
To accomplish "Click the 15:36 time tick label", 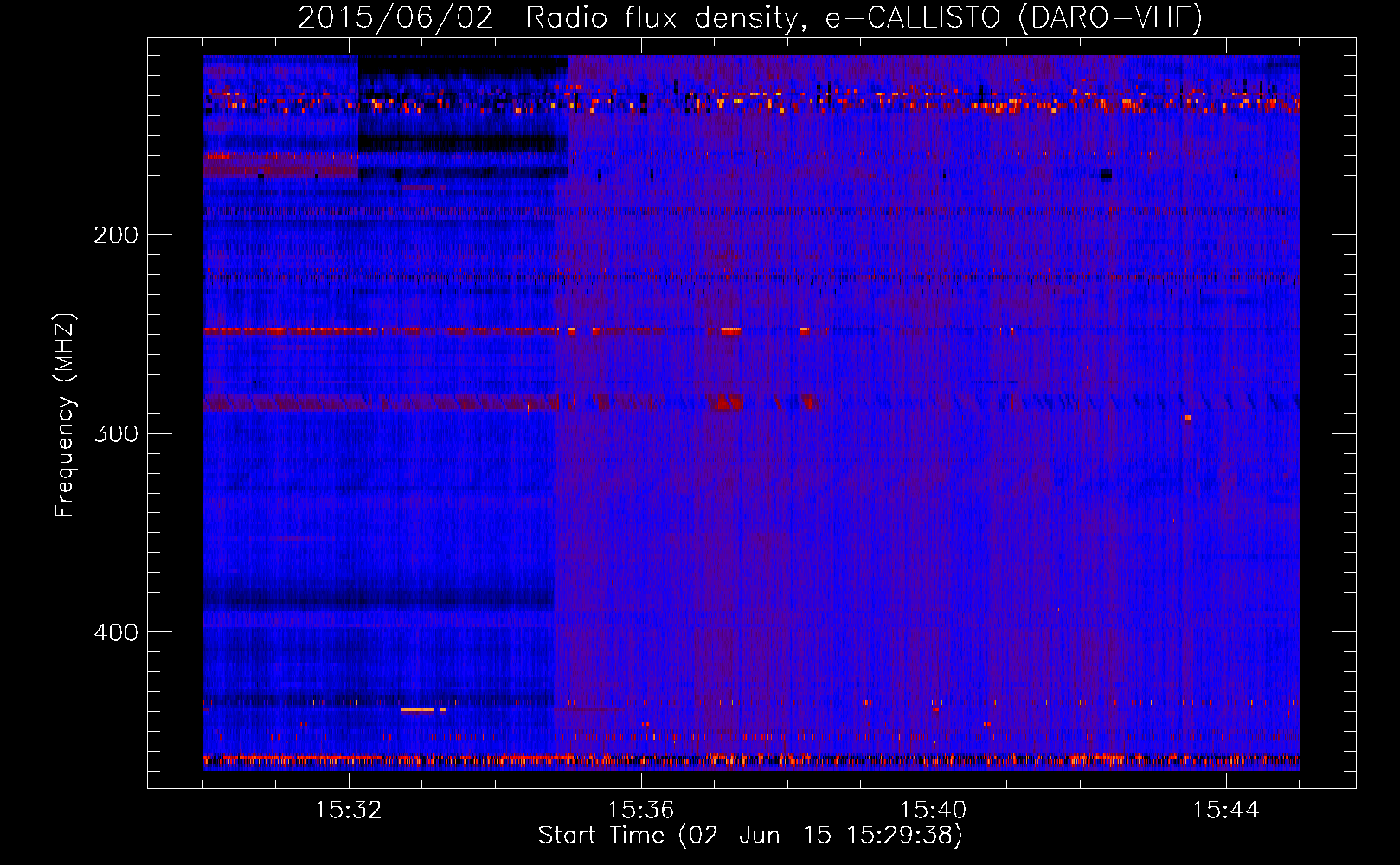I will [x=640, y=811].
